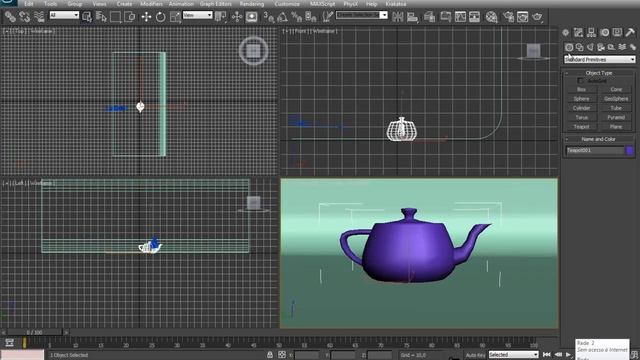Switch to Utilities panel hammer tab

coord(630,32)
